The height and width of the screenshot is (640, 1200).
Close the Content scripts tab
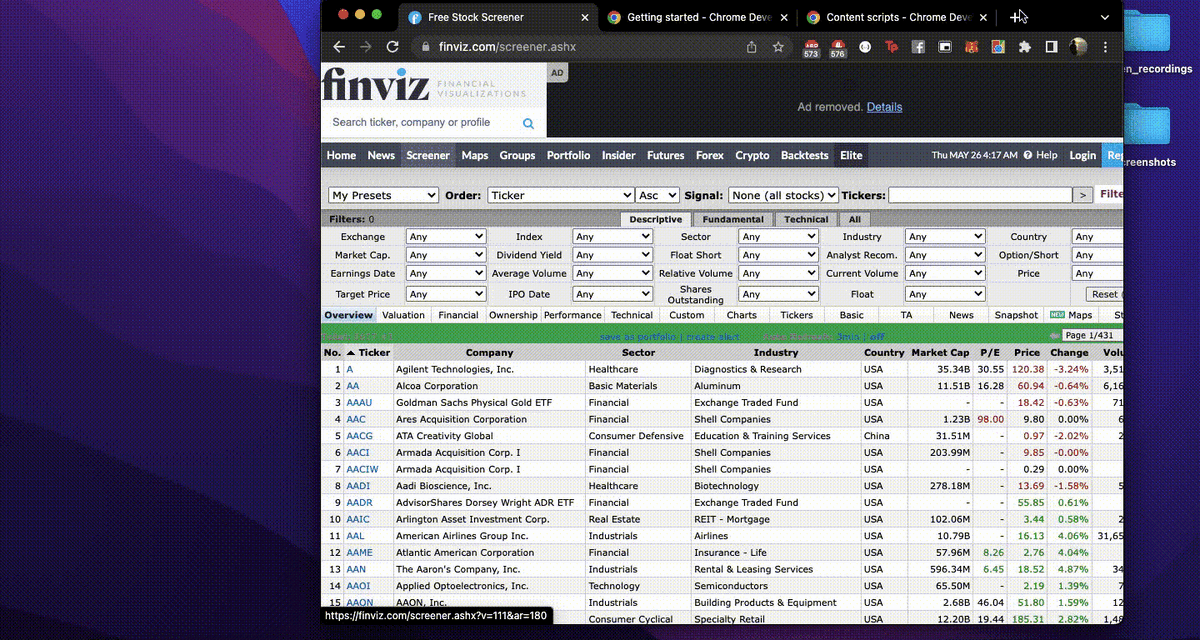click(984, 17)
